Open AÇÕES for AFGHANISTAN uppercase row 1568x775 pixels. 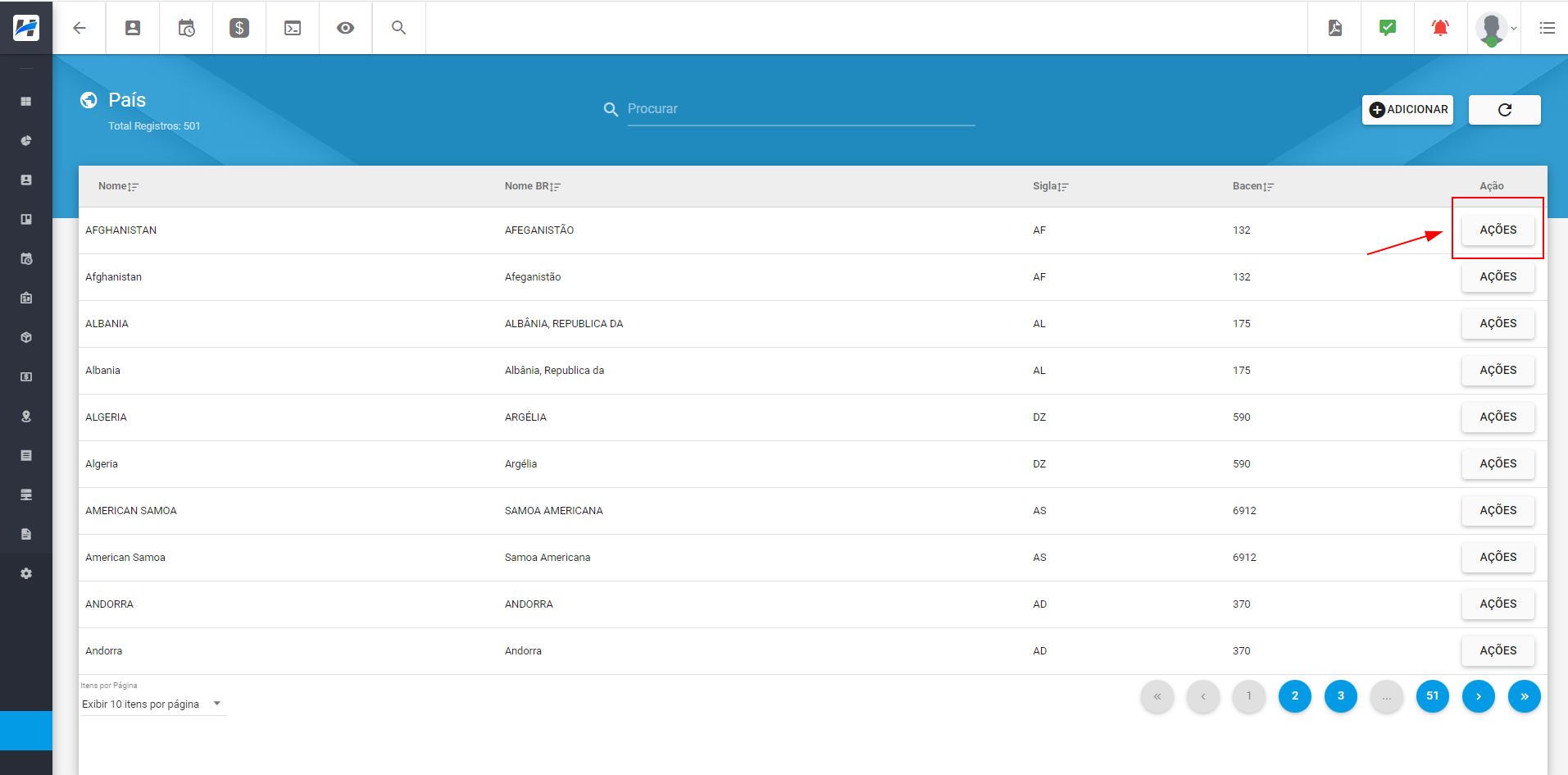click(1498, 230)
